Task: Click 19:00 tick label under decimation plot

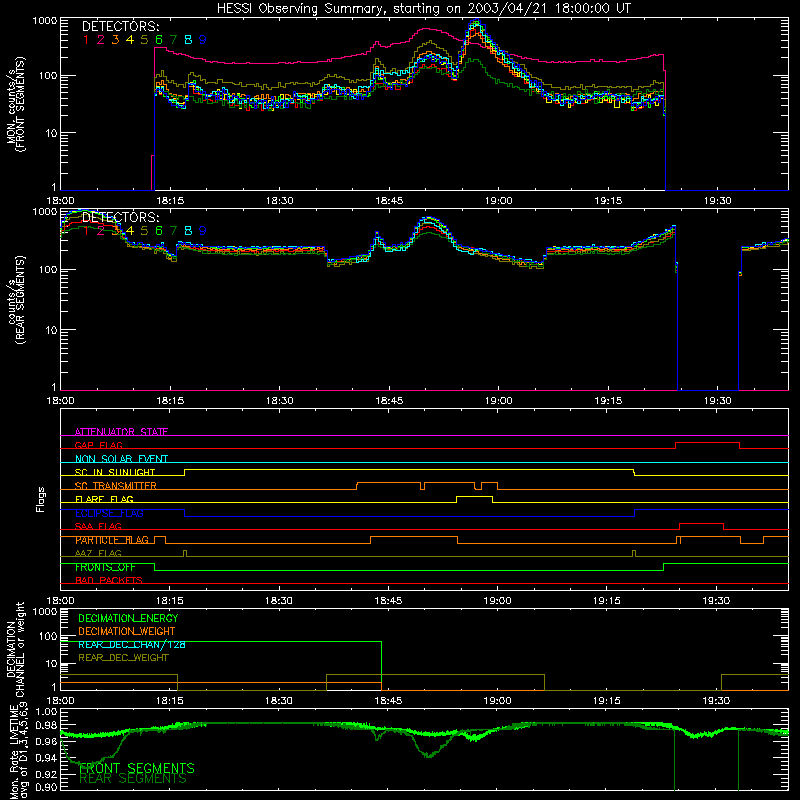Action: pos(497,701)
